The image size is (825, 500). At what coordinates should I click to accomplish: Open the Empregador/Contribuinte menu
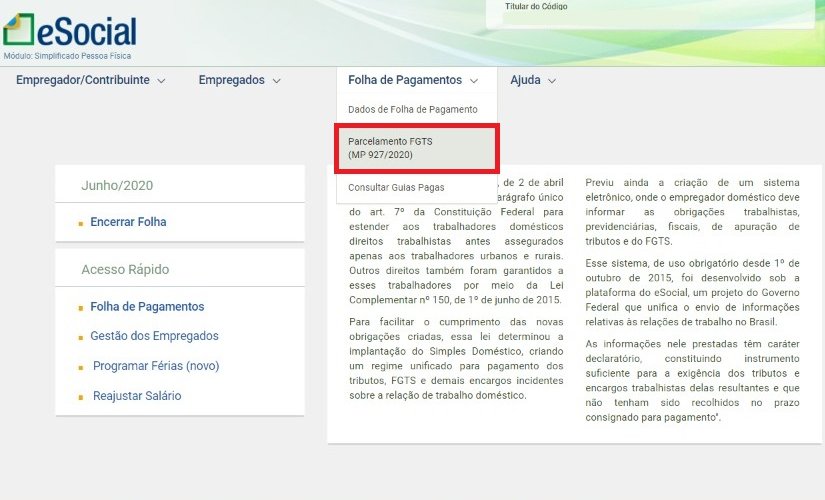point(82,80)
